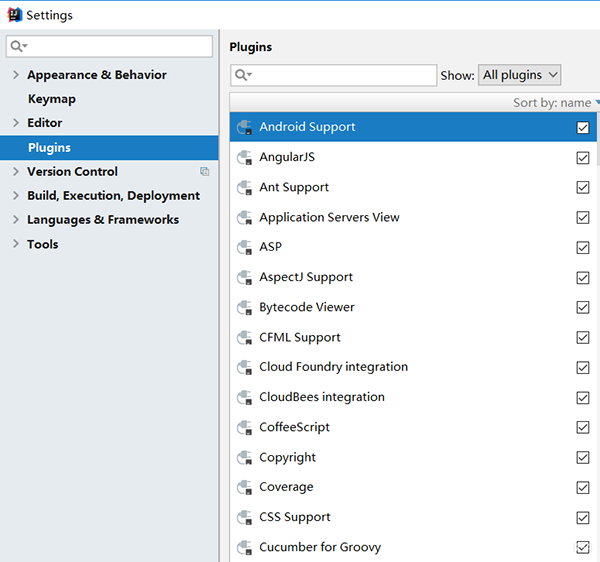600x562 pixels.
Task: Disable the CoffeeScript checkbox
Action: [583, 428]
